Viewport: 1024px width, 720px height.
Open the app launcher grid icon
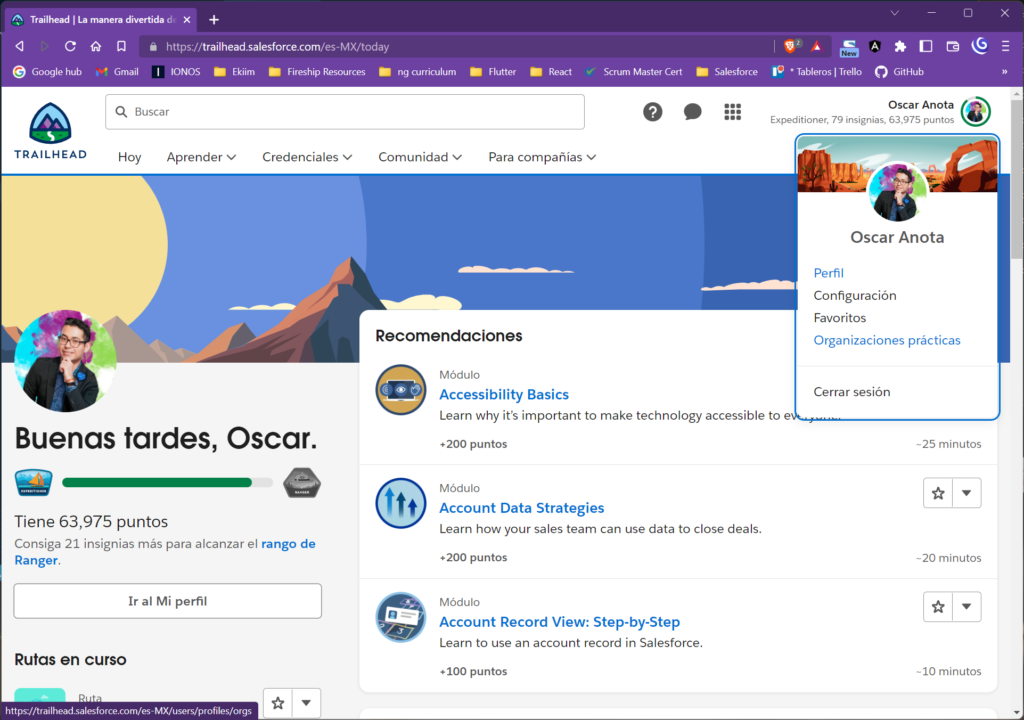click(x=732, y=112)
